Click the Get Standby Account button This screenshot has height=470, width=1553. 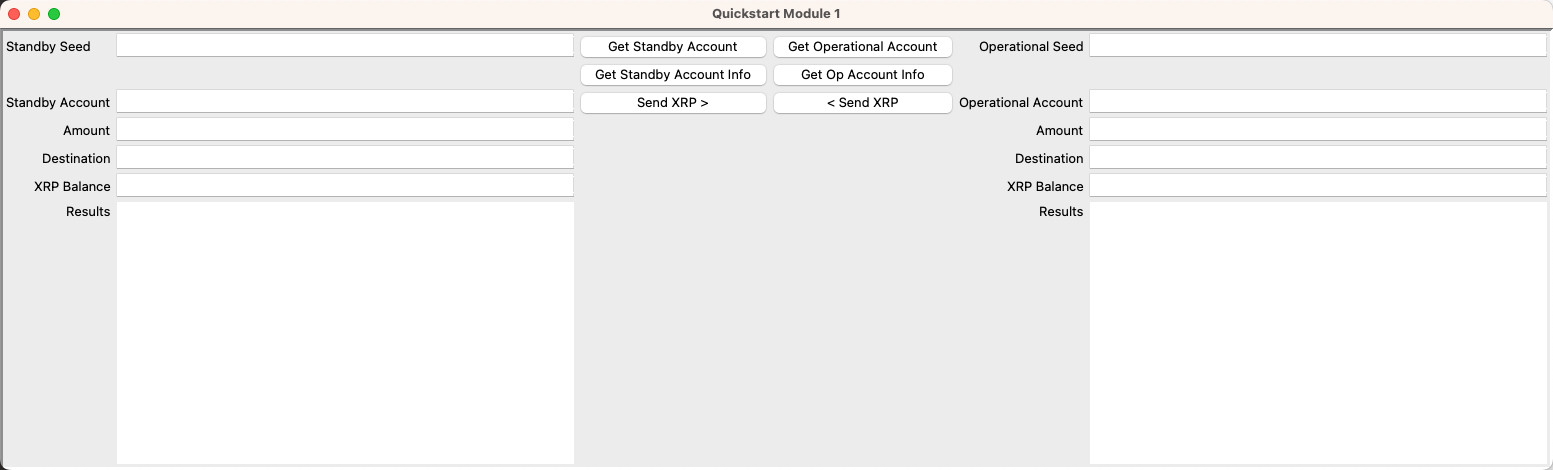(673, 46)
